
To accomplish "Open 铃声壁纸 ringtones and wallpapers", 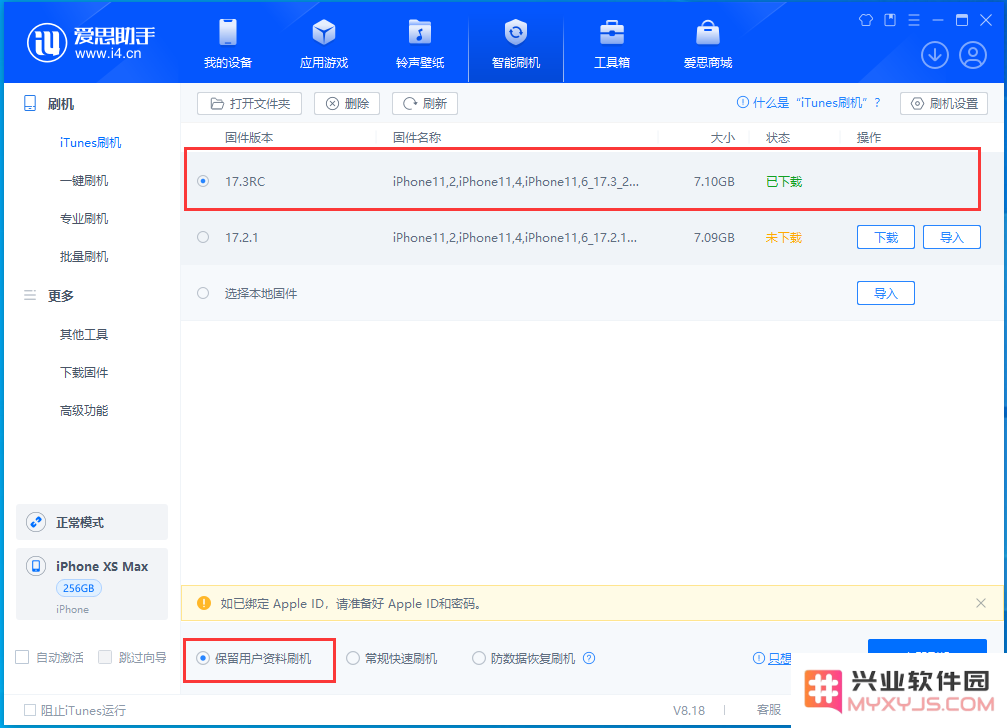I will point(420,44).
